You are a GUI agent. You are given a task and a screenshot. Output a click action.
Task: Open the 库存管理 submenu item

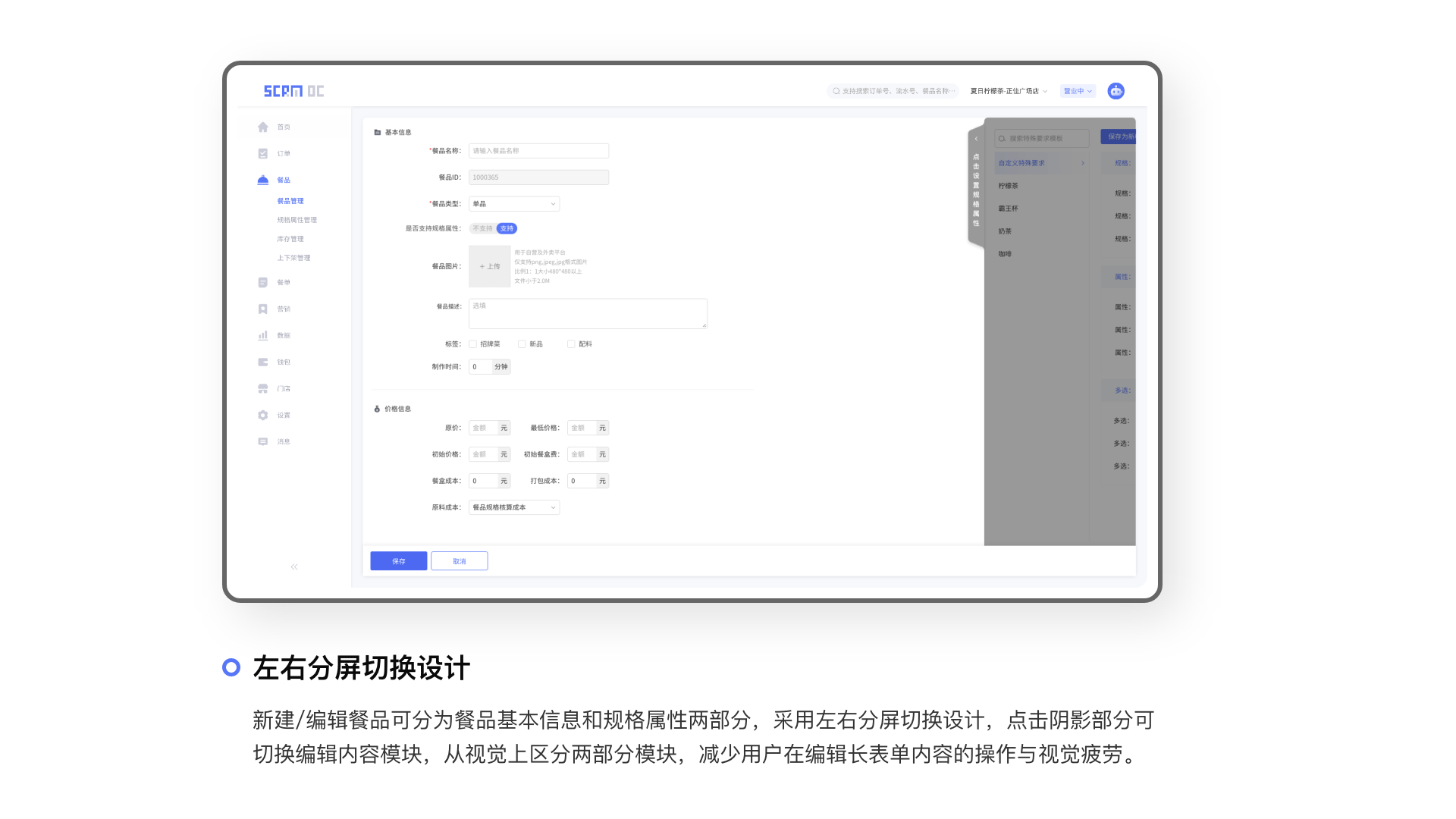pyautogui.click(x=290, y=239)
